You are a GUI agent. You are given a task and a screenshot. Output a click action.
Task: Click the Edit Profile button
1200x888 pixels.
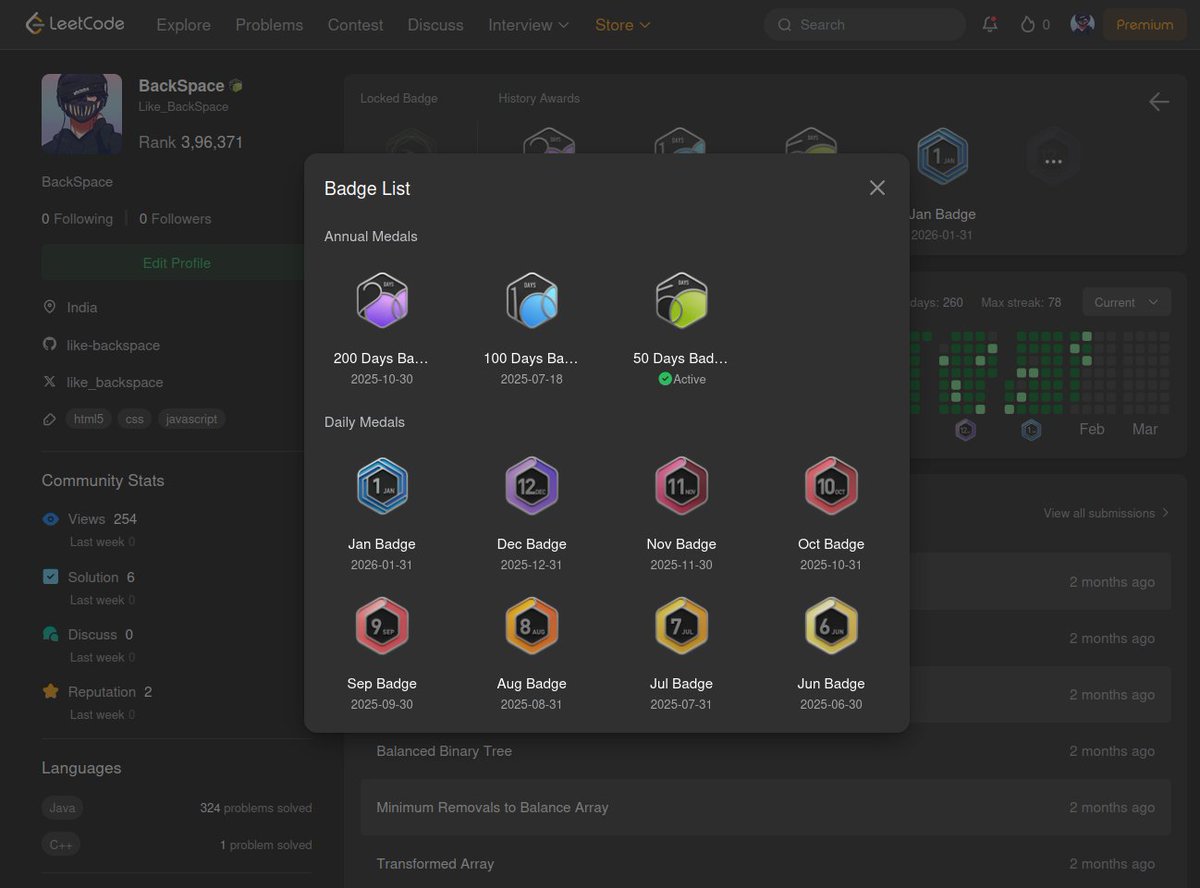pyautogui.click(x=176, y=263)
